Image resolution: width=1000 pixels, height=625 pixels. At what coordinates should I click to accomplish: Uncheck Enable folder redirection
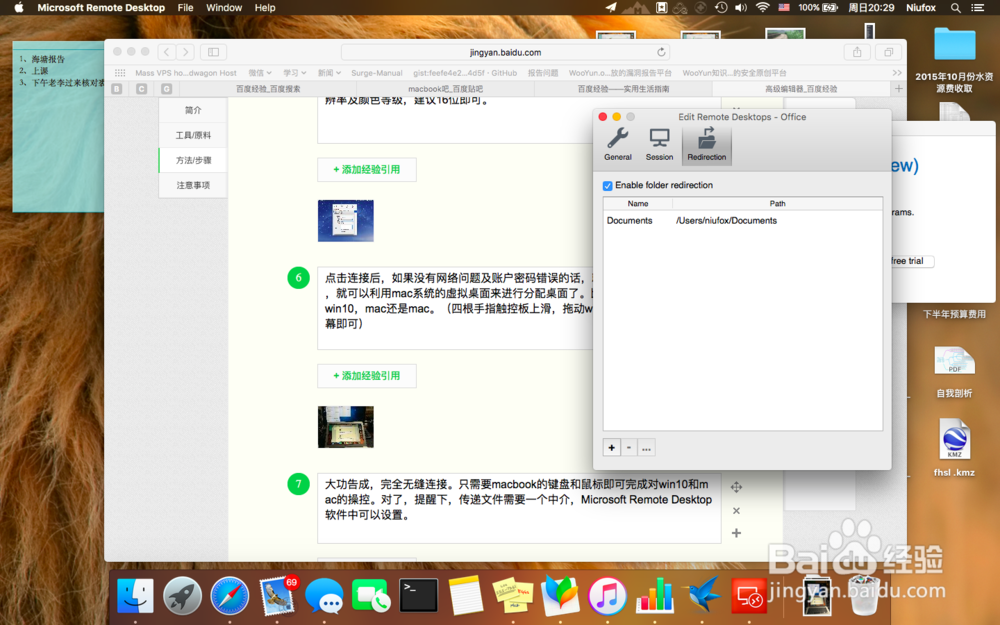(607, 186)
